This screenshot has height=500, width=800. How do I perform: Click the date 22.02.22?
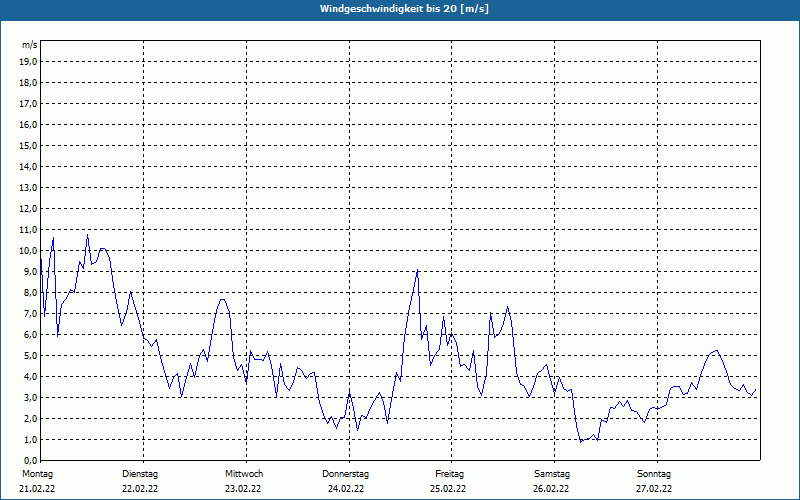(140, 489)
